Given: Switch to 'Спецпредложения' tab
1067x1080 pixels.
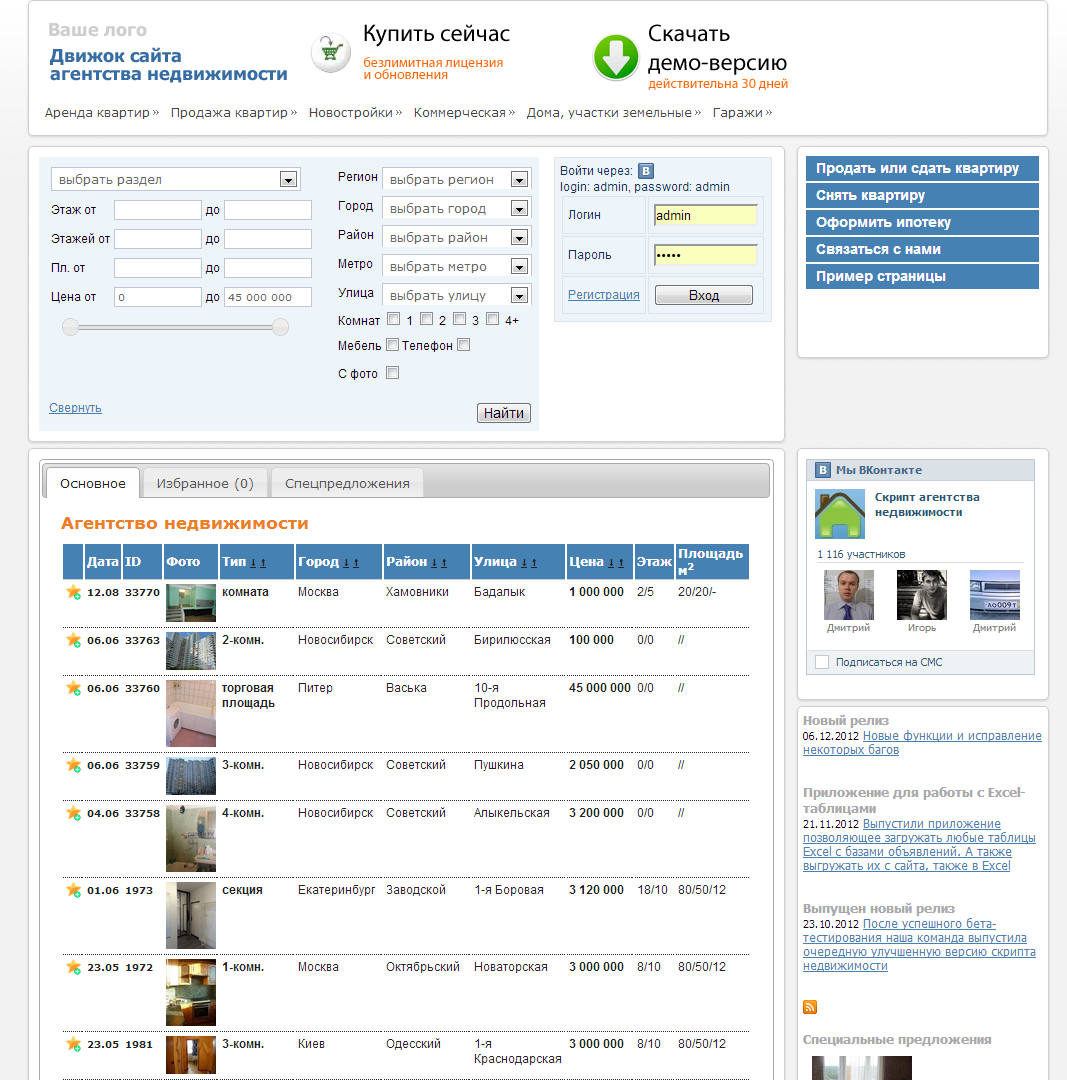Looking at the screenshot, I should tap(347, 484).
